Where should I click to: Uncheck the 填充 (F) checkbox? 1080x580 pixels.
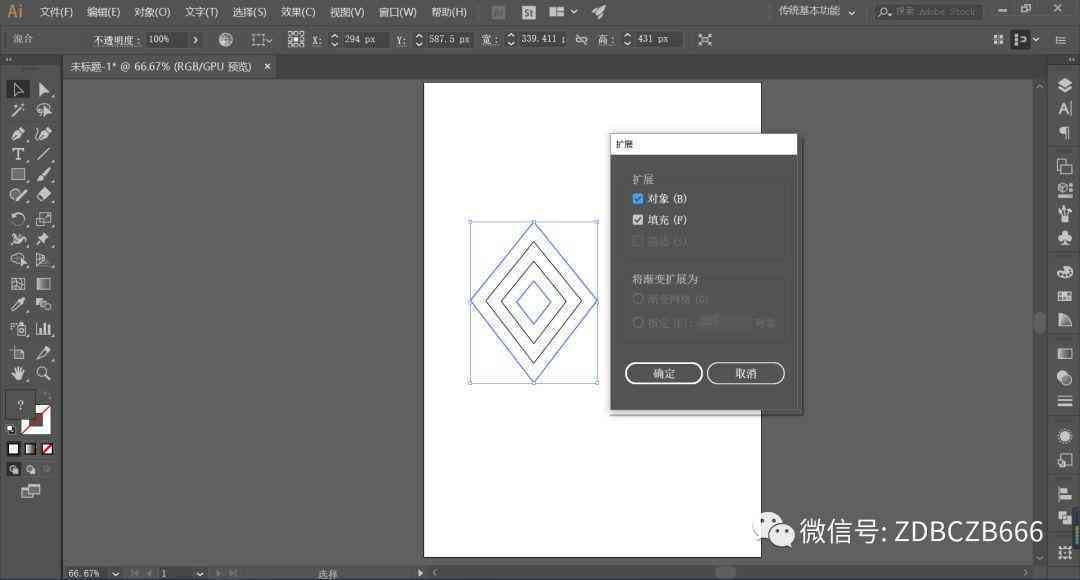638,220
